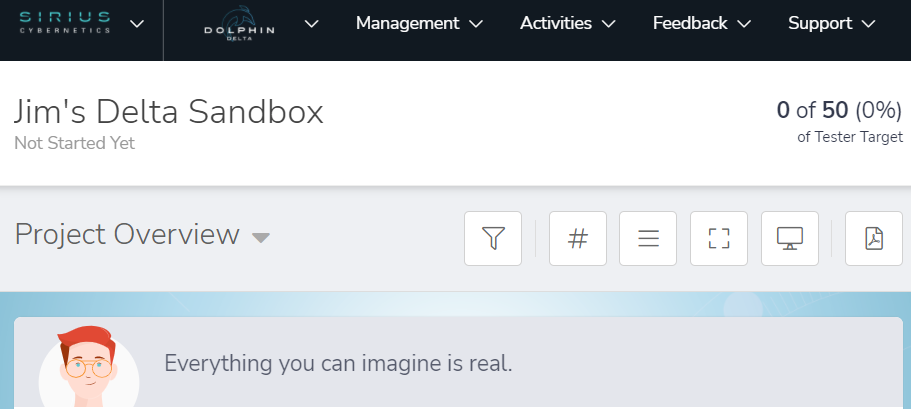
Task: Open the Management menu
Action: pyautogui.click(x=419, y=23)
